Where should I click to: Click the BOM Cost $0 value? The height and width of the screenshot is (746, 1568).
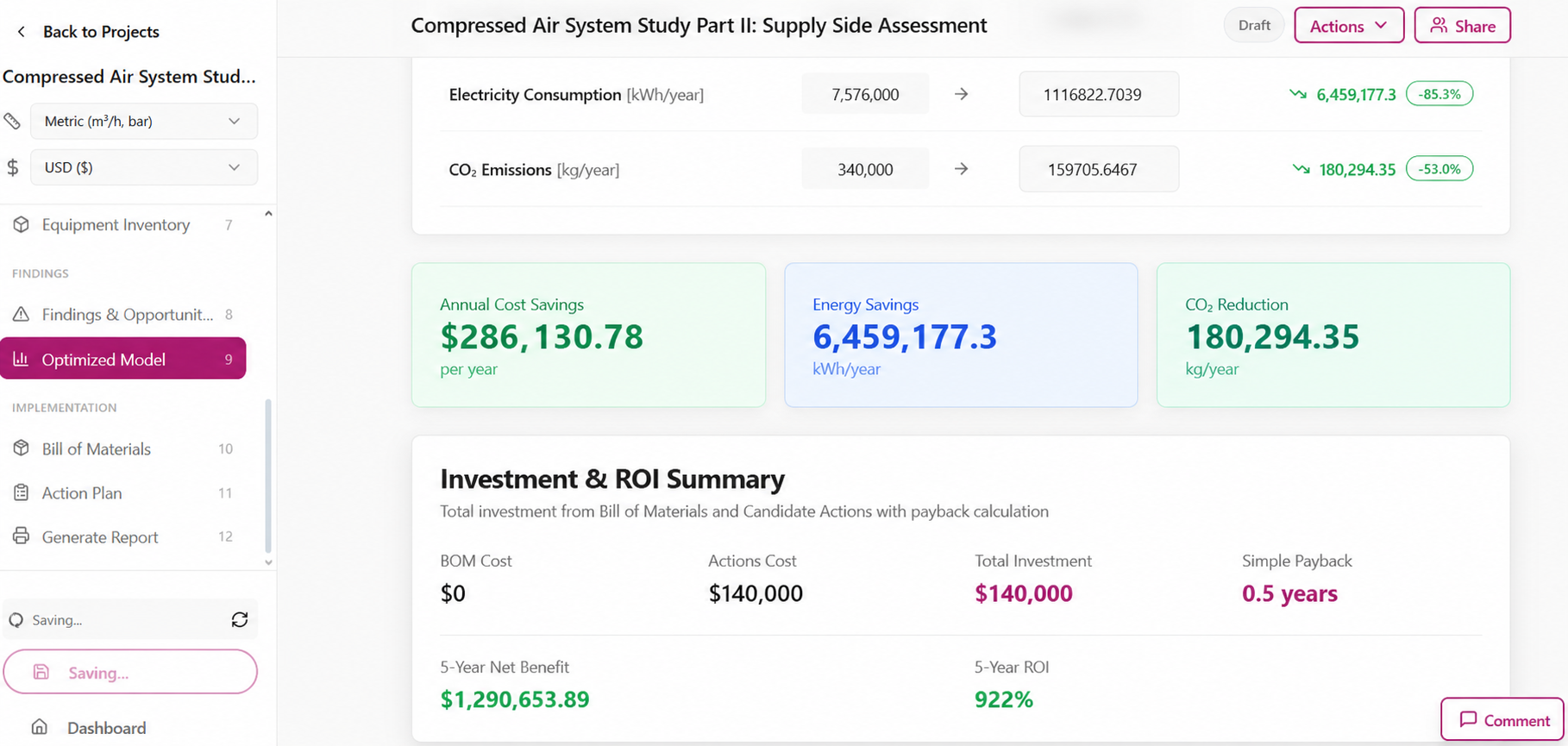[453, 593]
